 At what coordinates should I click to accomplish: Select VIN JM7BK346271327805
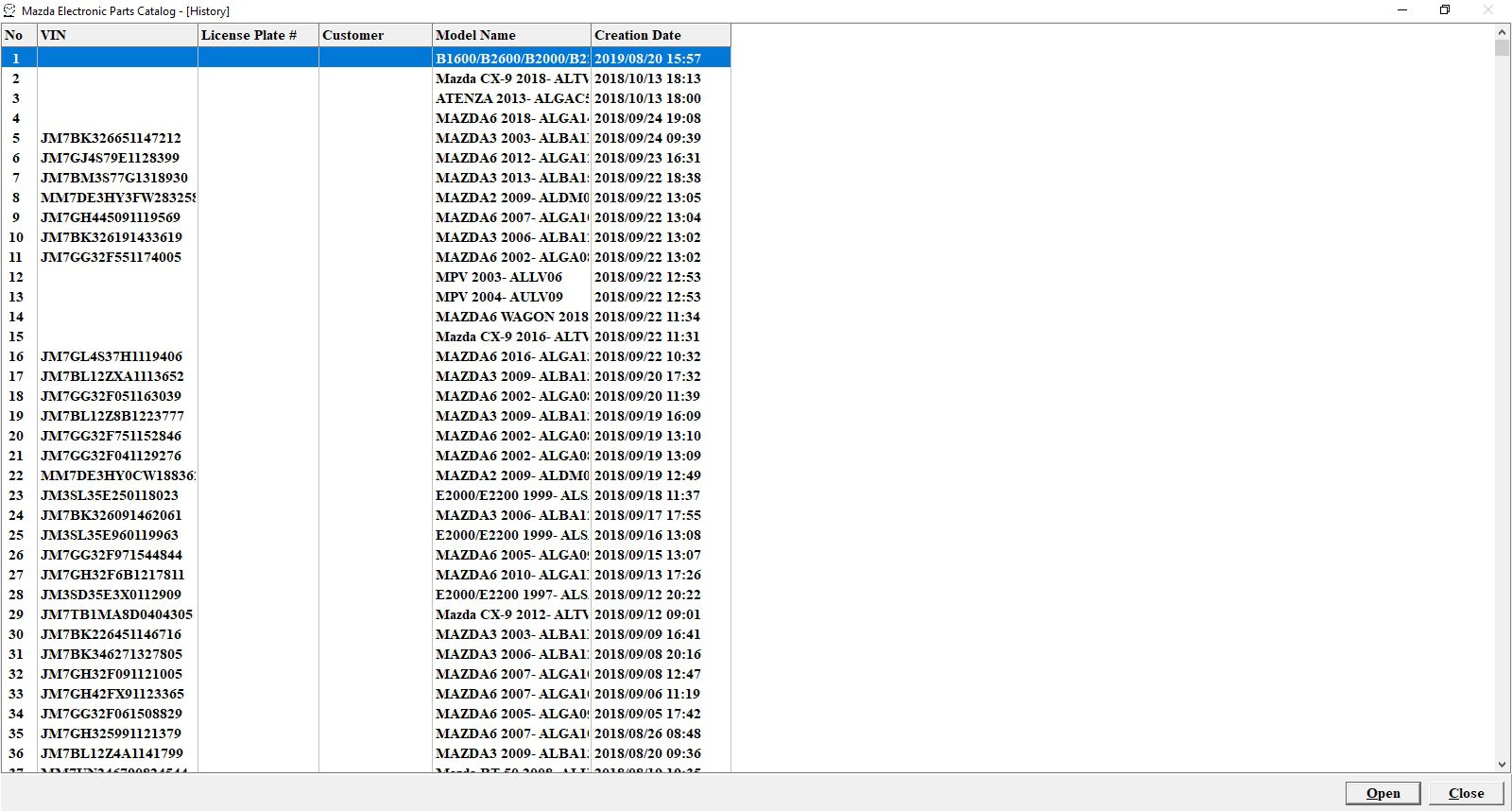tap(112, 654)
